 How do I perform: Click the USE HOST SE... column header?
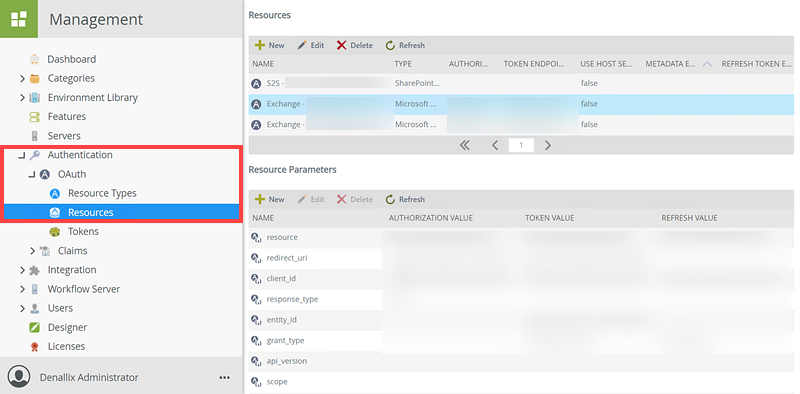coord(606,64)
